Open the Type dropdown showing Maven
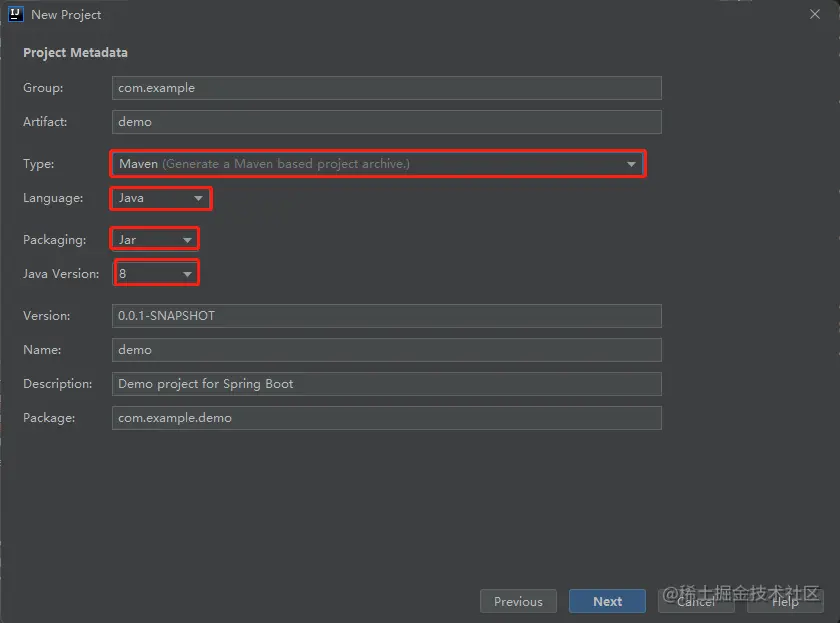This screenshot has height=623, width=840. click(378, 164)
